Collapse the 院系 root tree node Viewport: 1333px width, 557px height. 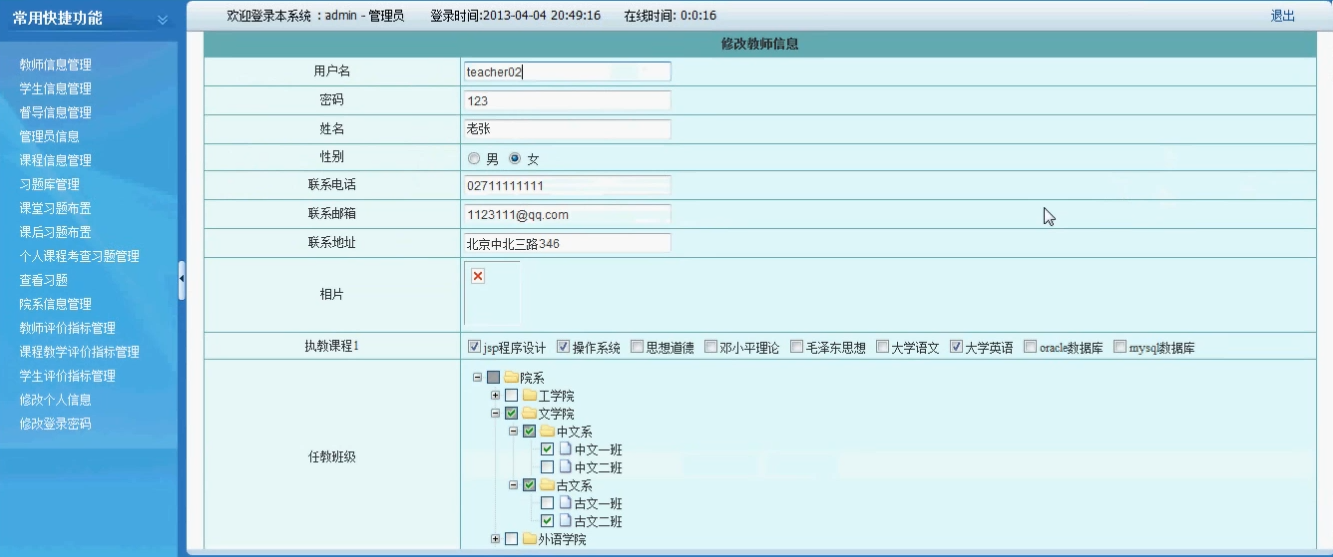click(477, 378)
